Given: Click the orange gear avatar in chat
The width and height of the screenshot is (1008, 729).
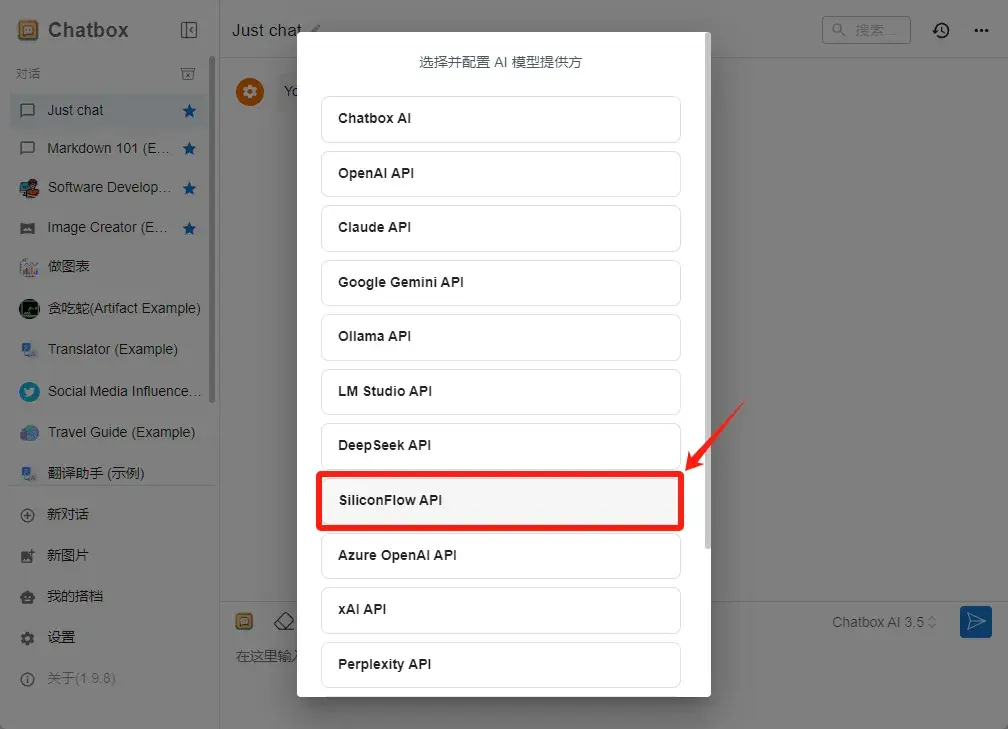Looking at the screenshot, I should [x=249, y=92].
